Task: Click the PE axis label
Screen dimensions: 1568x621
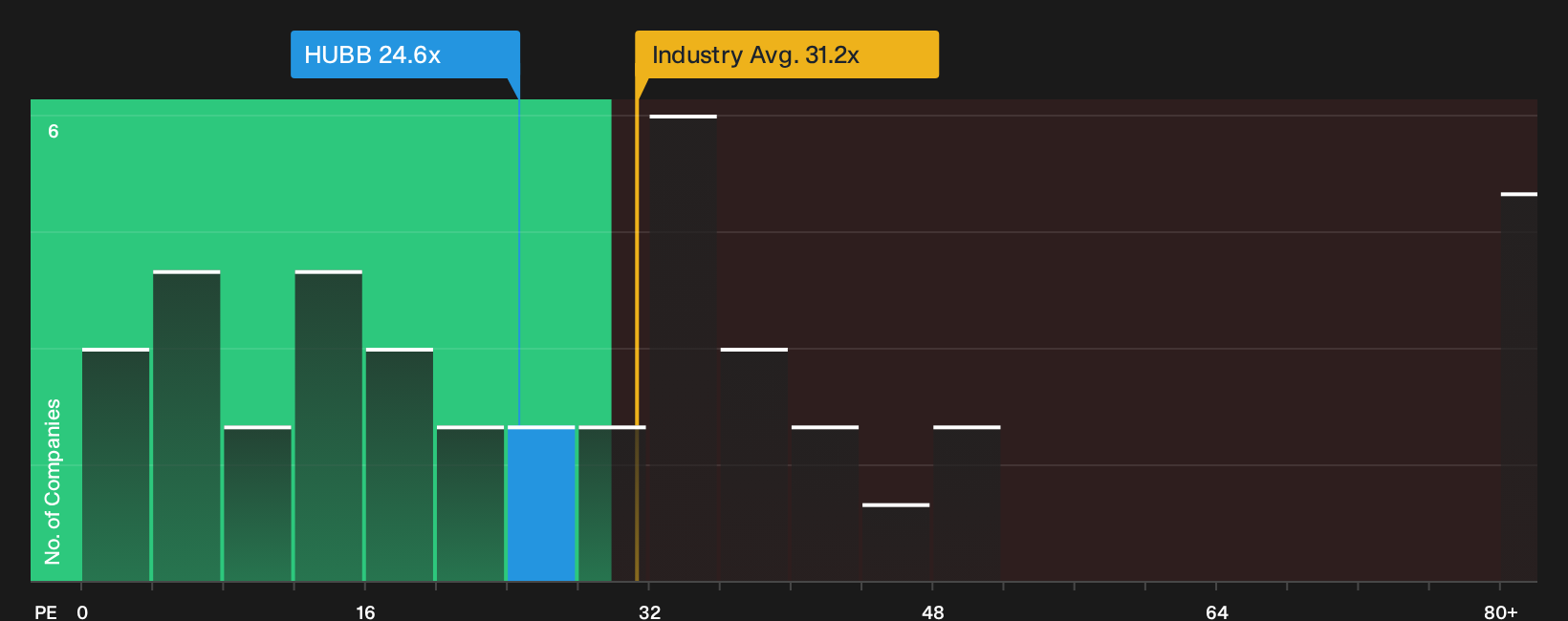Action: coord(45,611)
